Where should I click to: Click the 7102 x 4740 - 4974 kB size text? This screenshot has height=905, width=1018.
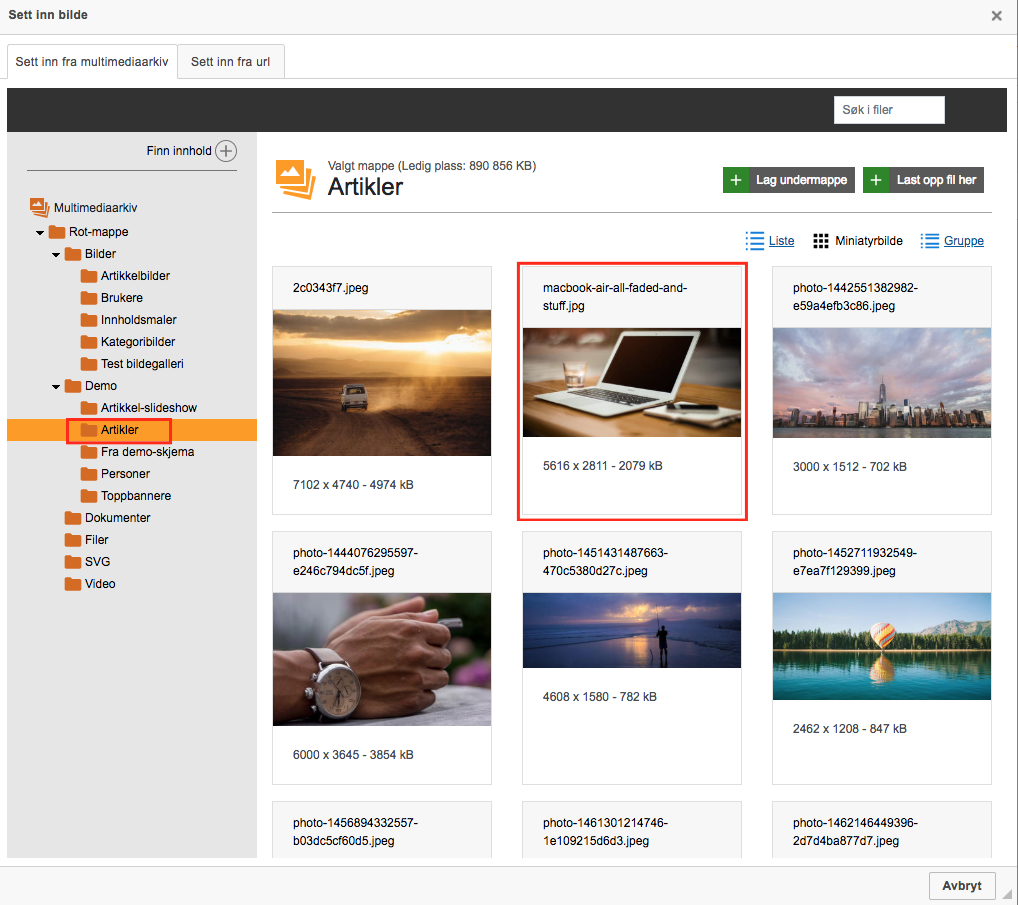tap(353, 485)
